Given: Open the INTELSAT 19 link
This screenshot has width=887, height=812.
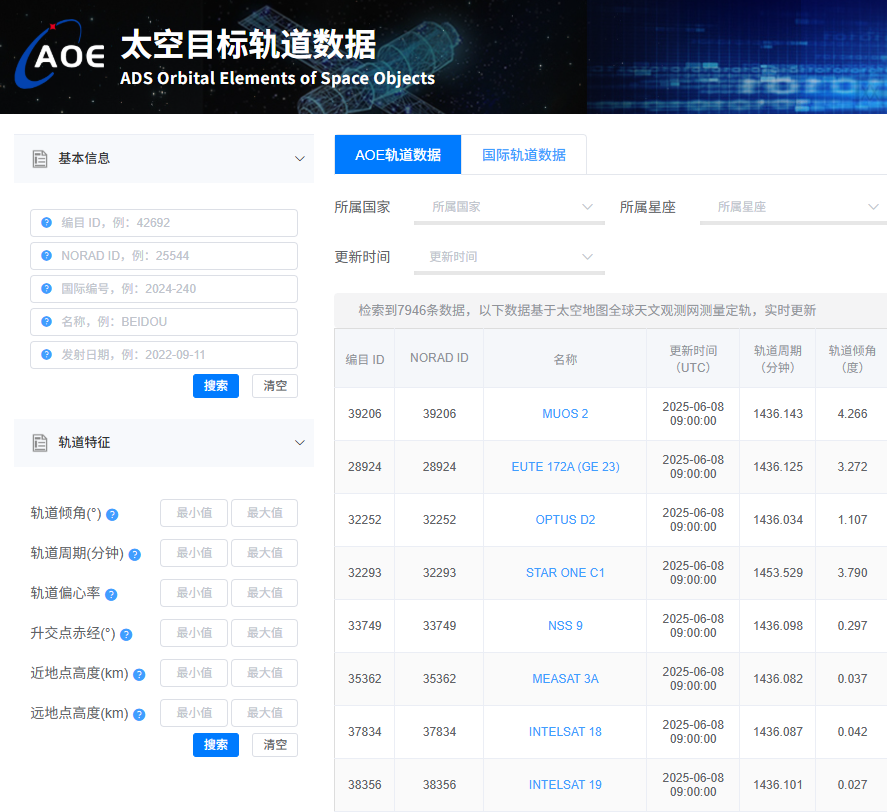Looking at the screenshot, I should point(565,785).
